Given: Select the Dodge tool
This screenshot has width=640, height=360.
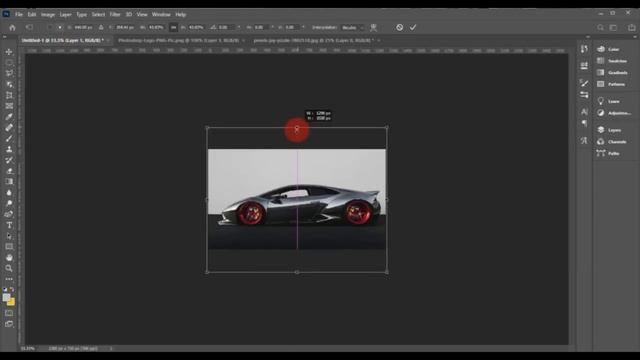Looking at the screenshot, I should click(9, 203).
